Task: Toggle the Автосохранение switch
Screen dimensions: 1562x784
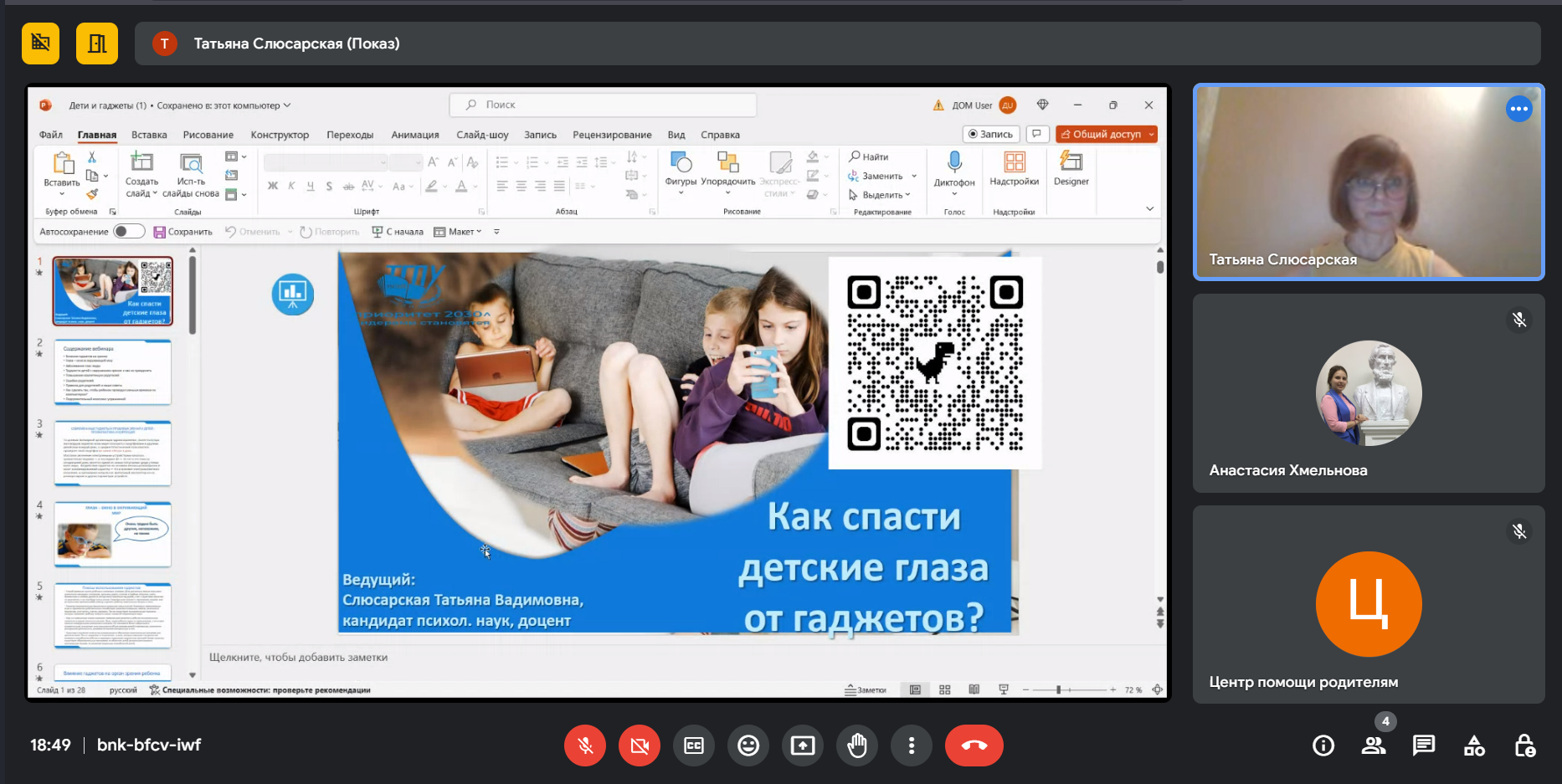Action: [129, 232]
